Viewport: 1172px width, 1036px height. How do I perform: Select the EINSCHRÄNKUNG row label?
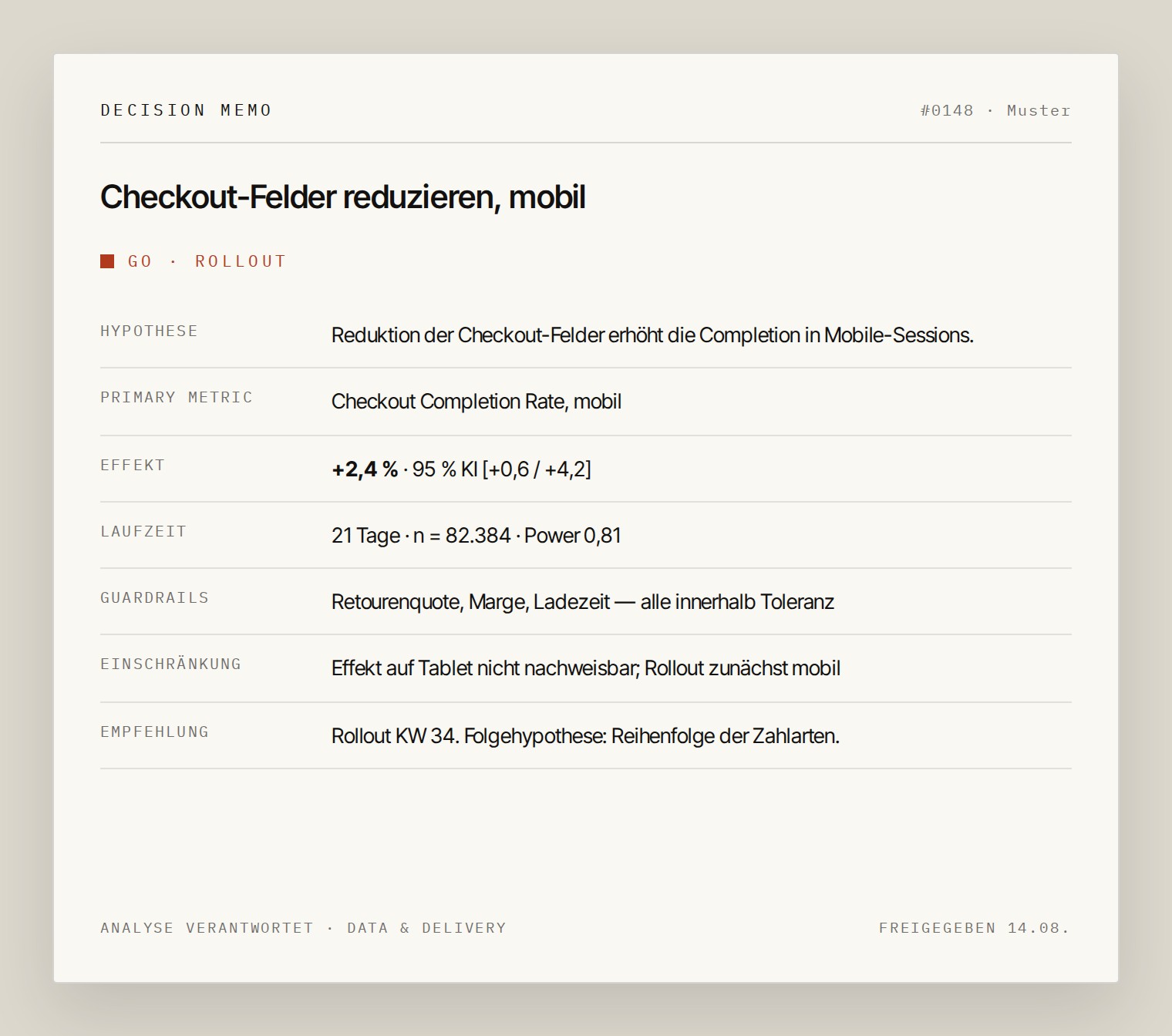[x=170, y=664]
